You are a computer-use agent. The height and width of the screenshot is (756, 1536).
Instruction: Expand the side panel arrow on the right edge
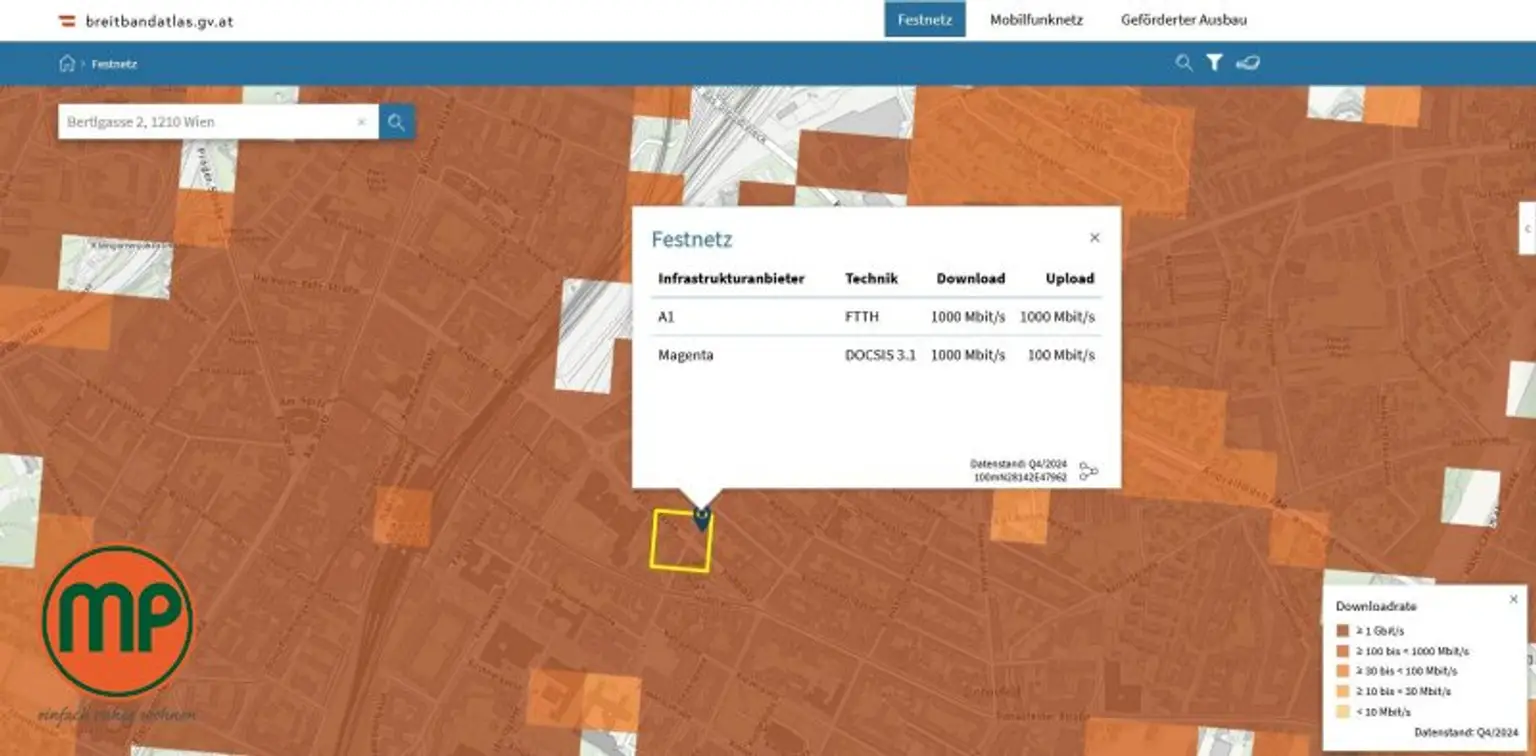[1527, 229]
